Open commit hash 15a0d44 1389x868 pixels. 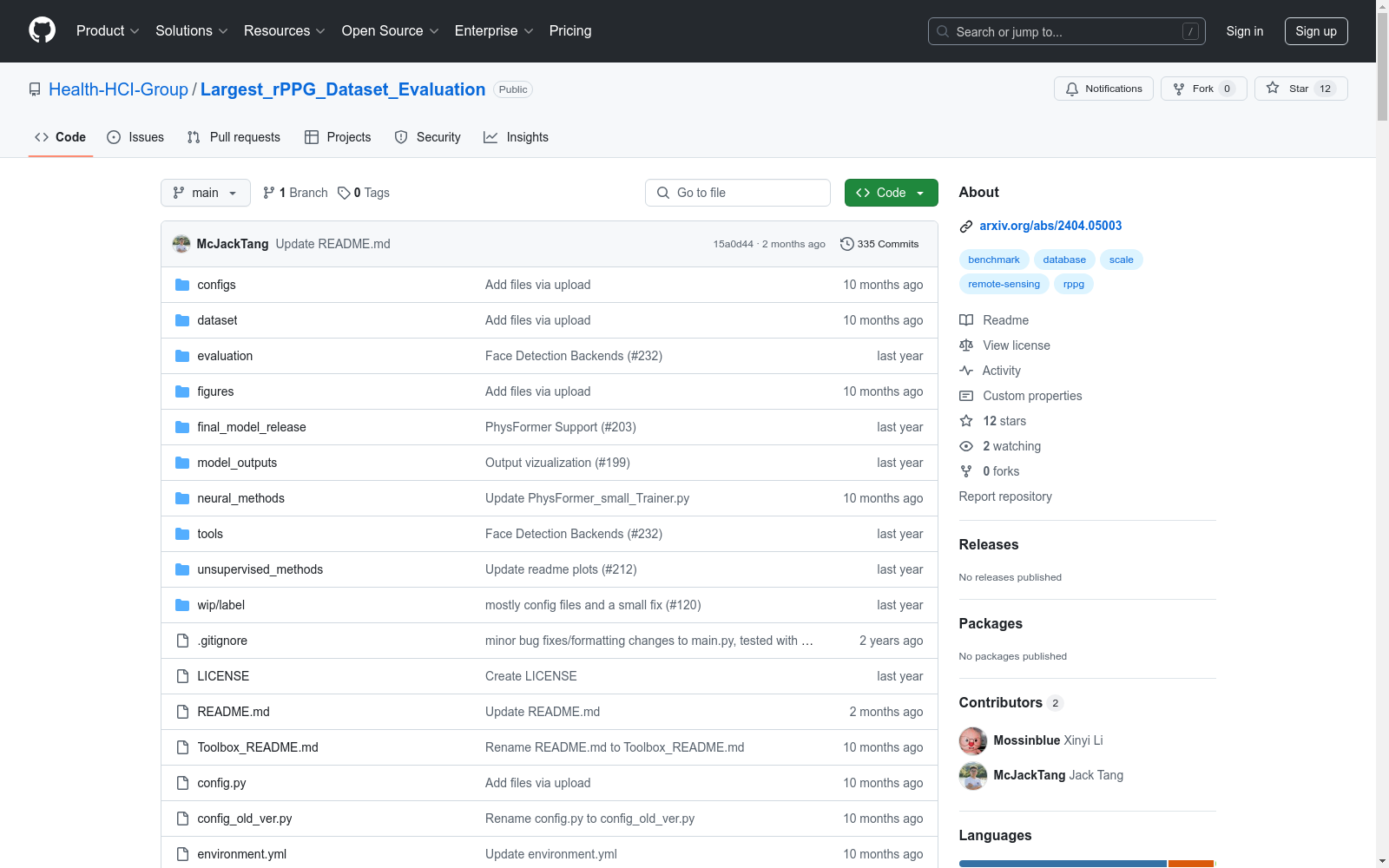click(734, 244)
